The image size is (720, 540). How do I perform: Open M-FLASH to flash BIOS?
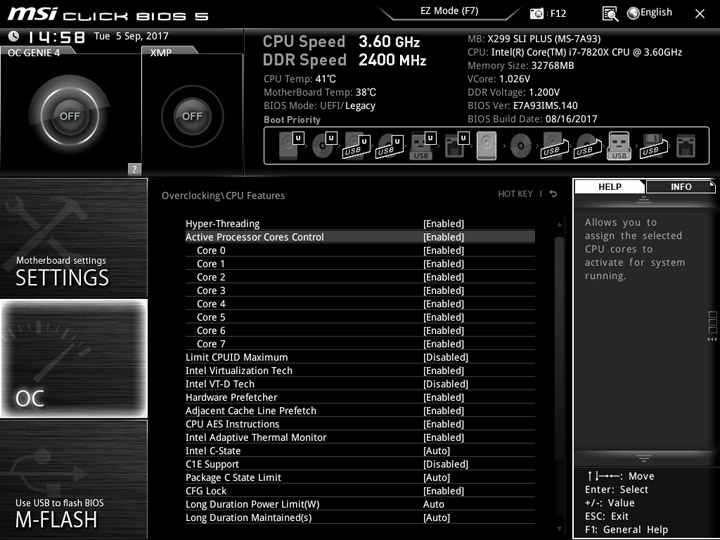coord(74,479)
